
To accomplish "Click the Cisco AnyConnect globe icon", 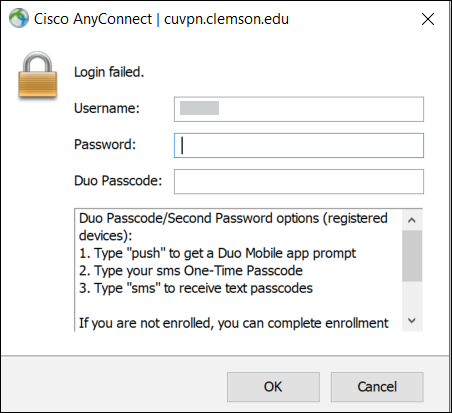I will [x=19, y=18].
